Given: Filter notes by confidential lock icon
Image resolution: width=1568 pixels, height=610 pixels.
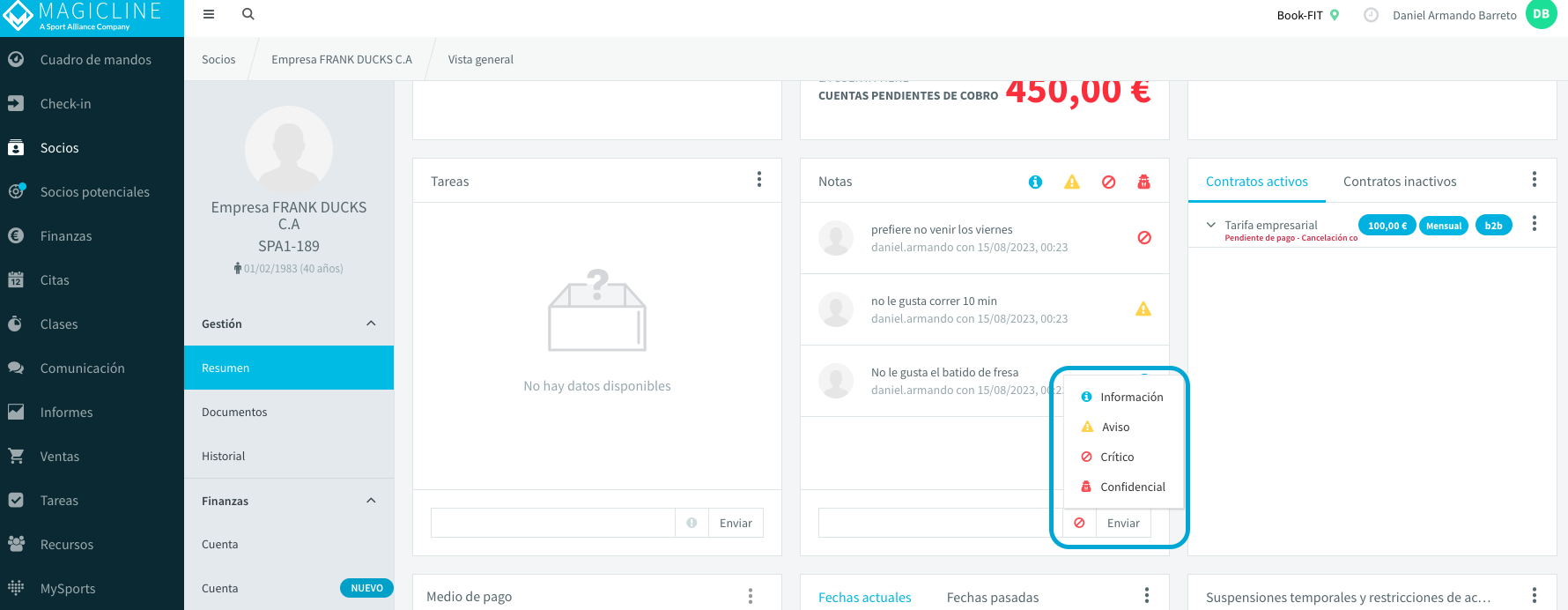Looking at the screenshot, I should pos(1143,182).
